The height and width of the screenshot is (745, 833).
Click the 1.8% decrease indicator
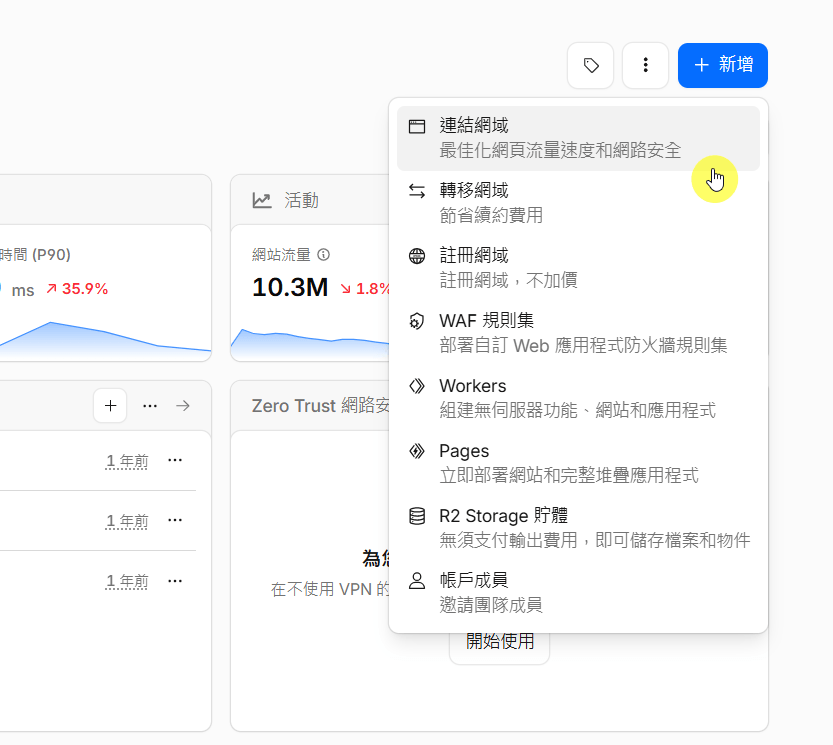(364, 289)
